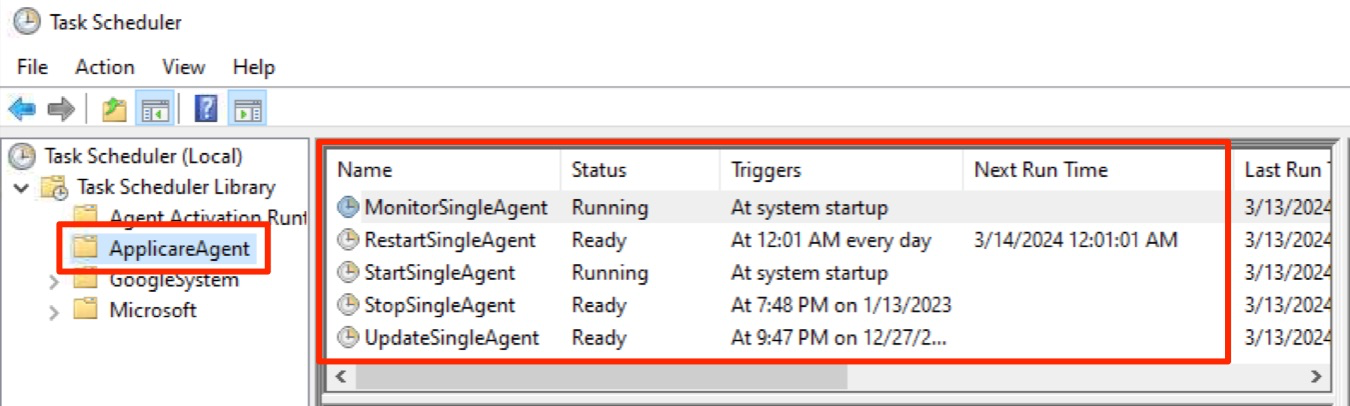The height and width of the screenshot is (406, 1350).
Task: Select the RestartSingleAgent task row
Action: (450, 241)
